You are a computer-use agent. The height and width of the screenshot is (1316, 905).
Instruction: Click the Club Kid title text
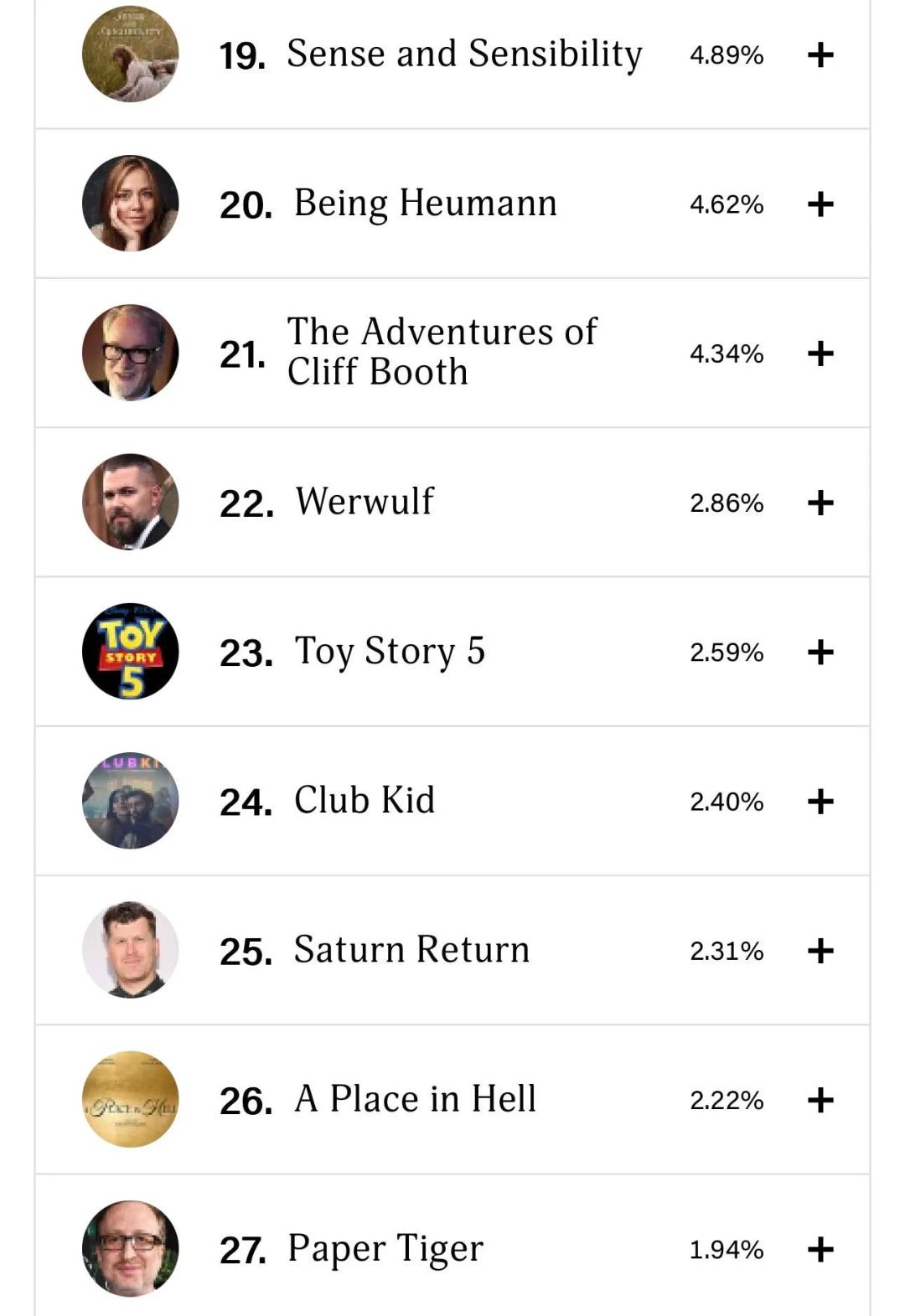point(365,800)
